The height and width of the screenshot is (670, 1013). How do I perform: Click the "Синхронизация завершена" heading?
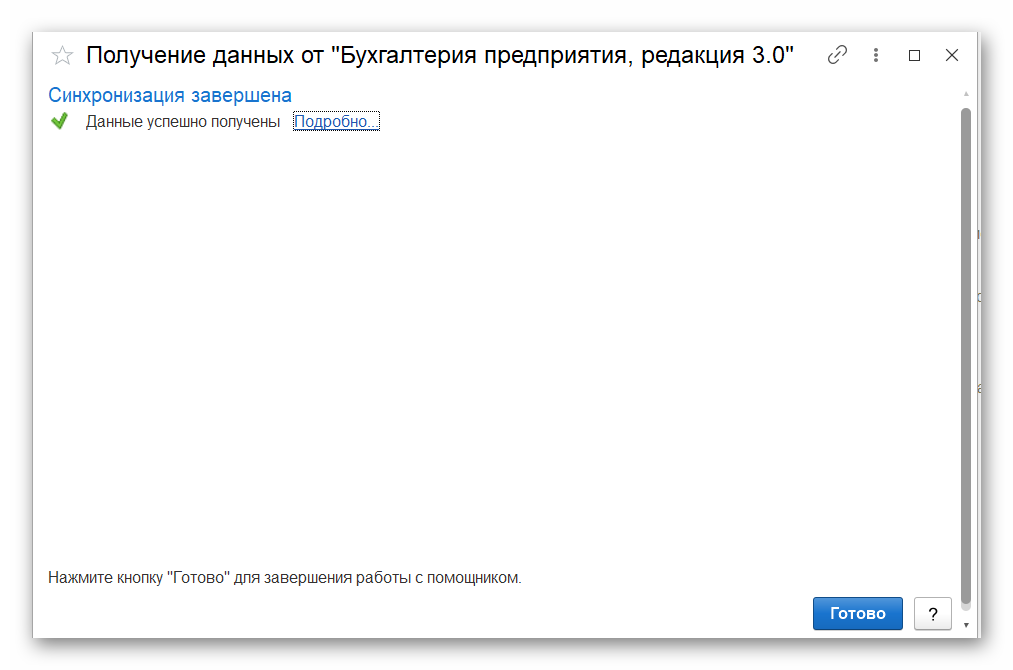tap(170, 96)
